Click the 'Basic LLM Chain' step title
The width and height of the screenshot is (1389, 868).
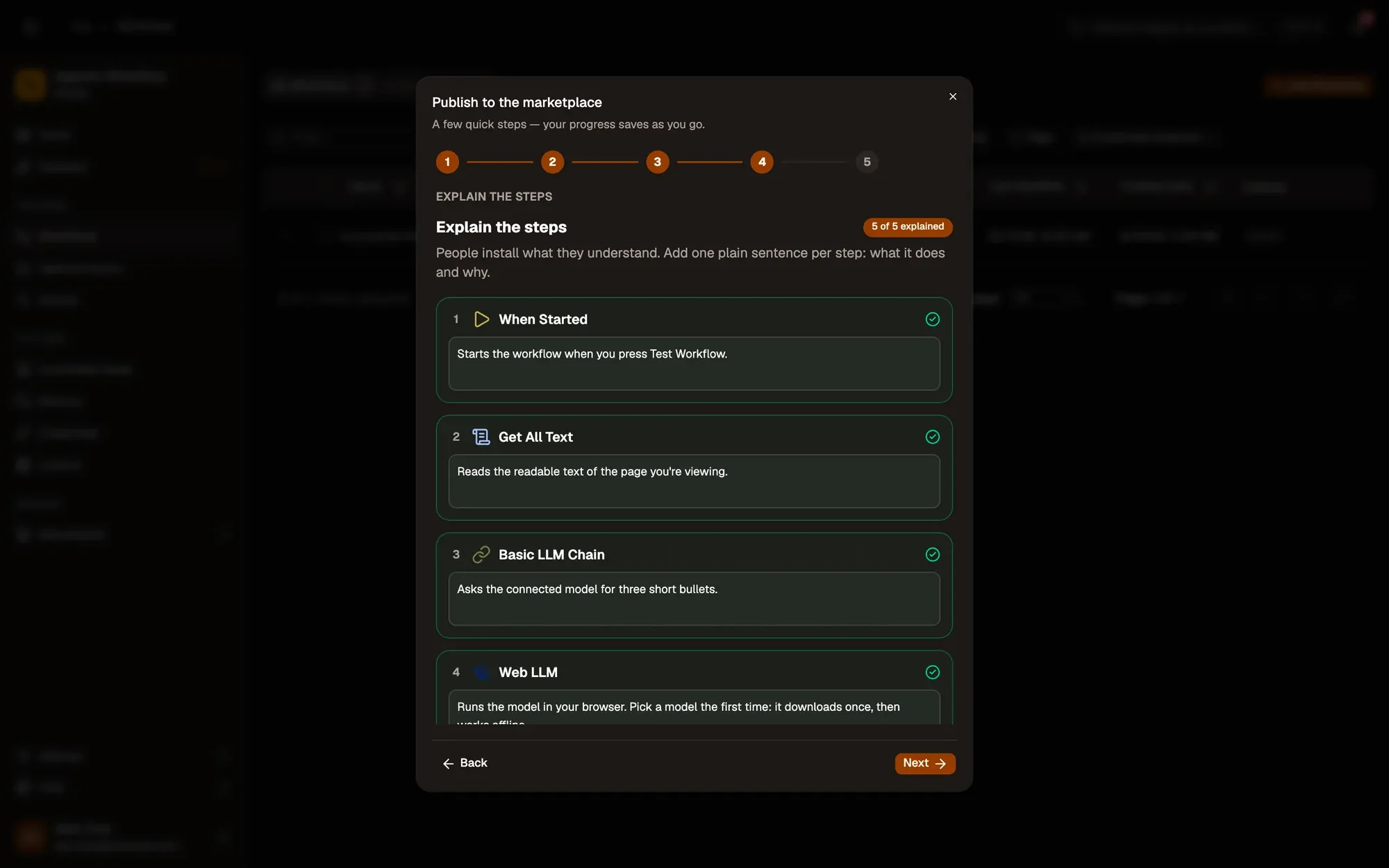click(551, 554)
